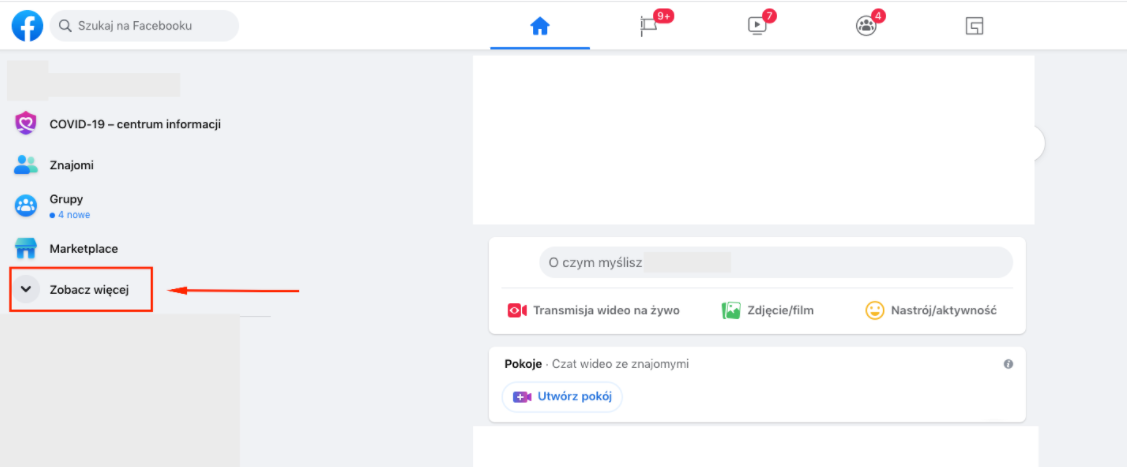This screenshot has width=1127, height=467.
Task: Open Marketplace in the sidebar
Action: [x=83, y=249]
